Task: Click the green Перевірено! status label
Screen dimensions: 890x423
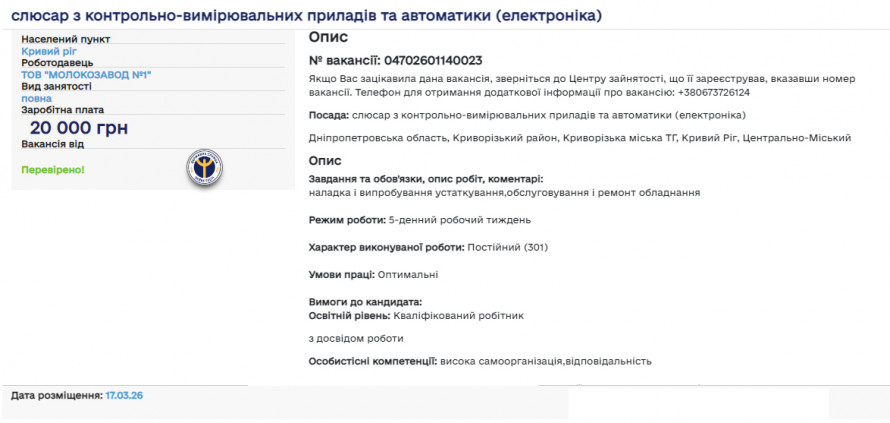Action: pyautogui.click(x=53, y=170)
